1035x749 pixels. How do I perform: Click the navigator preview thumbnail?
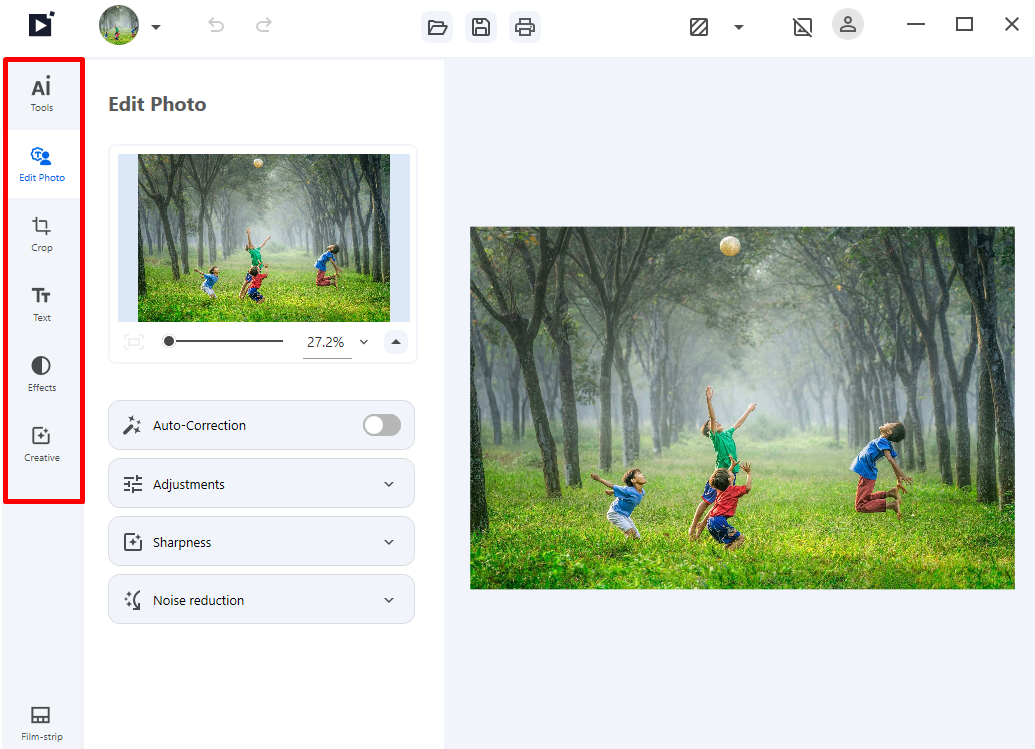point(264,238)
